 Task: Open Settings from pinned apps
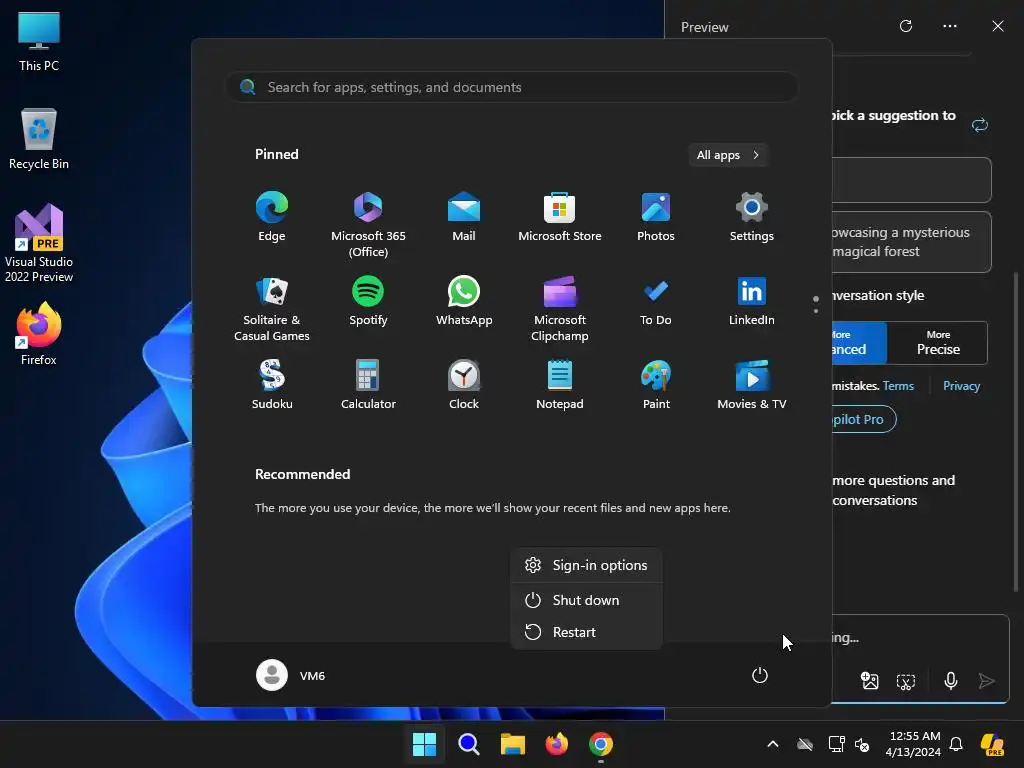(752, 217)
